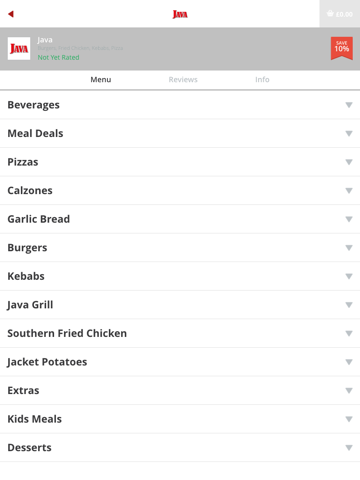Switch to the Reviews tab
This screenshot has width=360, height=480.
183,80
